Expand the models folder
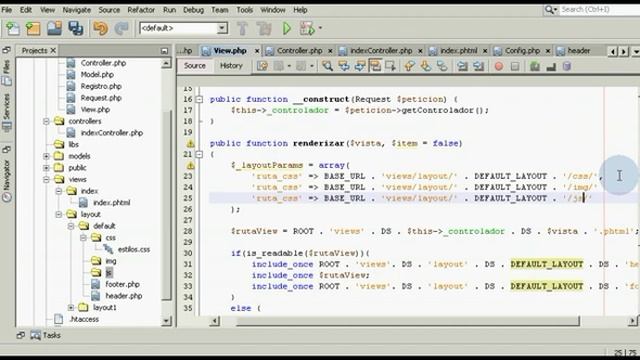This screenshot has height=360, width=640. coord(46,156)
